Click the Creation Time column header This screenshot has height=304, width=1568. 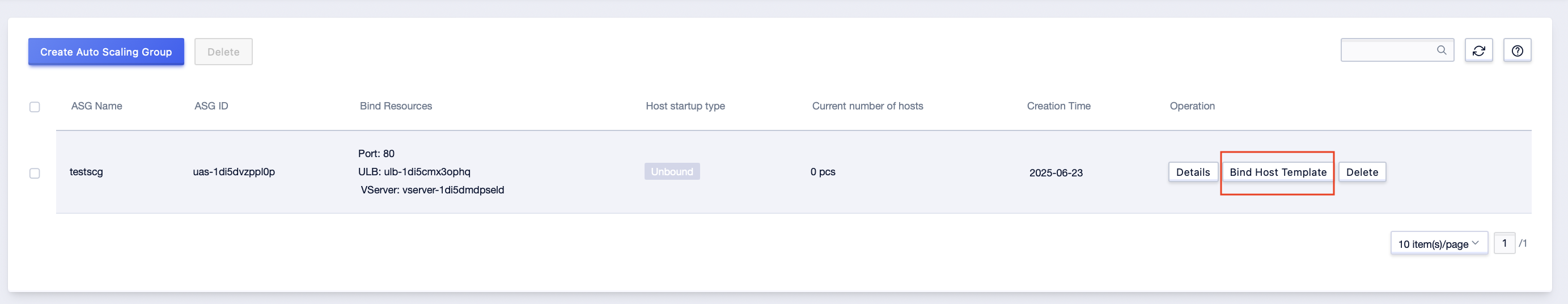1058,106
